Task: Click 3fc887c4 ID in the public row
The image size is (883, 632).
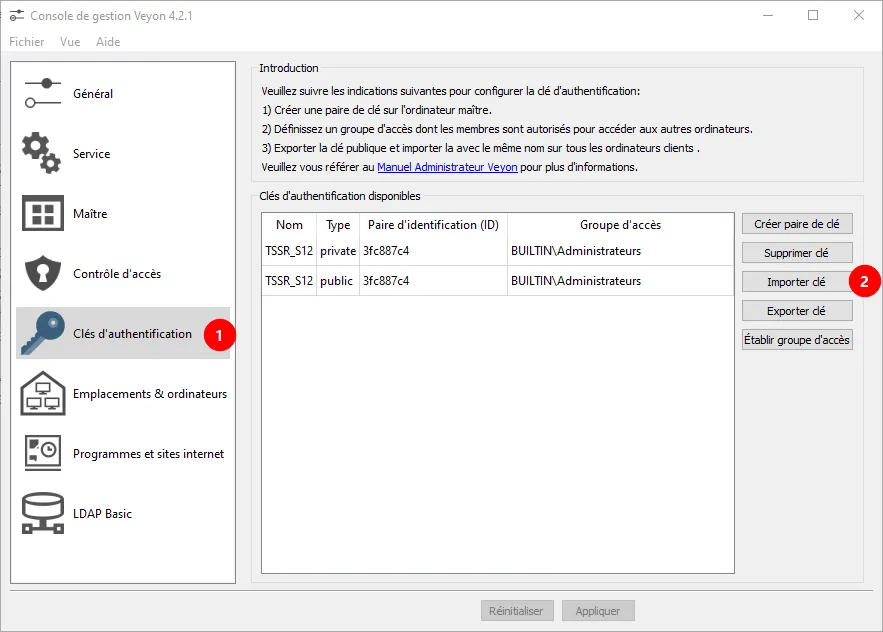Action: click(x=433, y=281)
